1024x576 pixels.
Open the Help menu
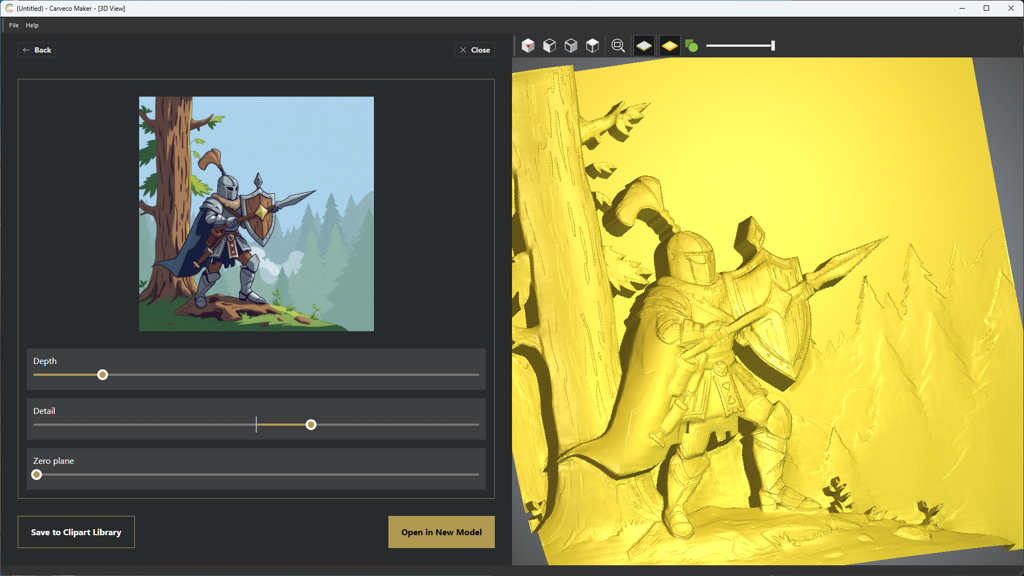click(32, 25)
